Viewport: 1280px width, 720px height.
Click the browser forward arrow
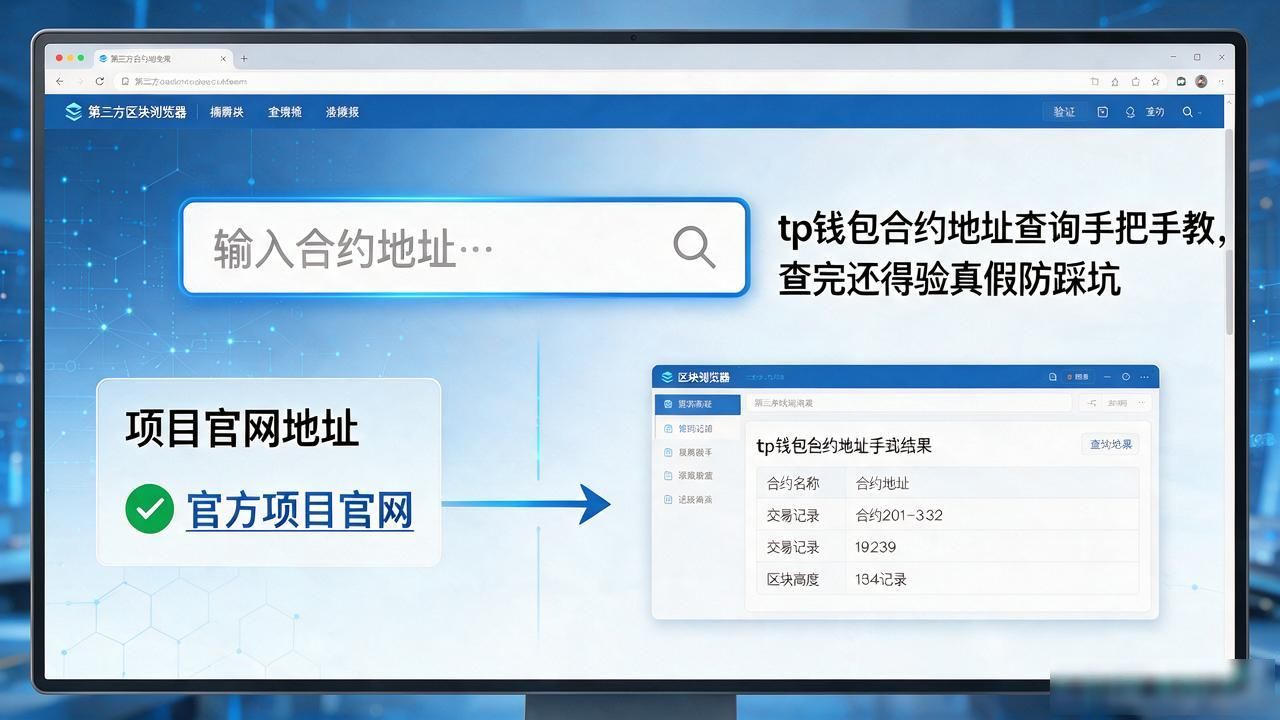tap(79, 81)
